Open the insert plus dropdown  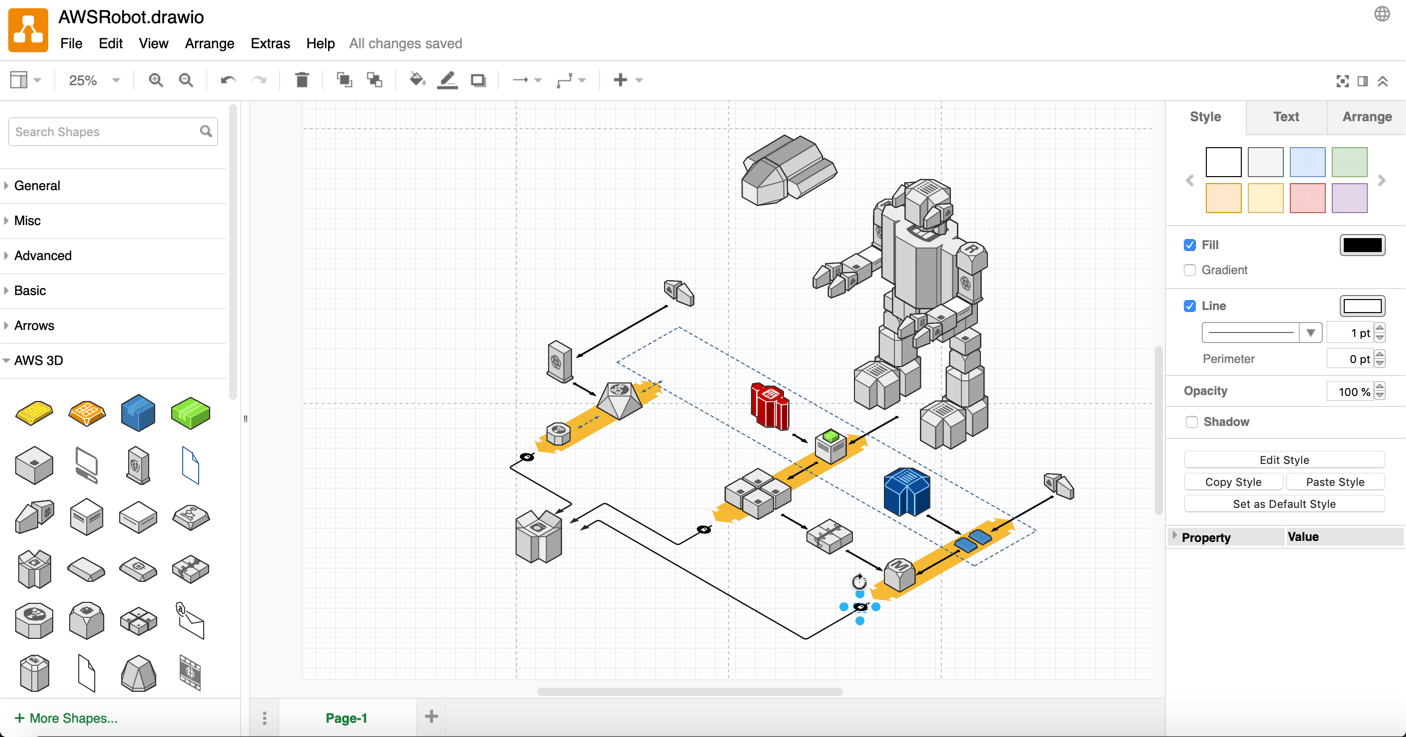tap(627, 80)
